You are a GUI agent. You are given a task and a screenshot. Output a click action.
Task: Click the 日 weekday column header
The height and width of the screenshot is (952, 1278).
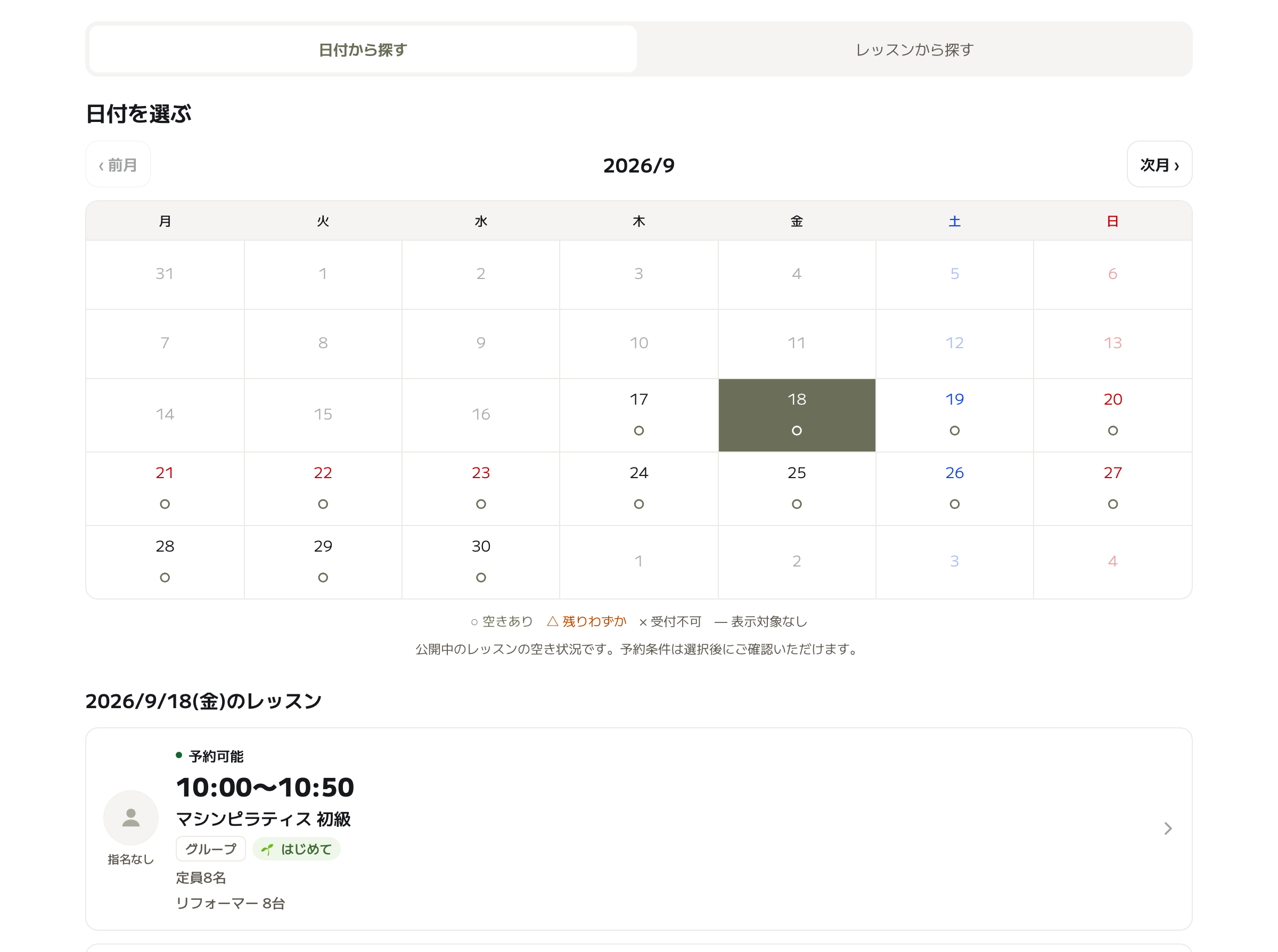click(x=1112, y=221)
